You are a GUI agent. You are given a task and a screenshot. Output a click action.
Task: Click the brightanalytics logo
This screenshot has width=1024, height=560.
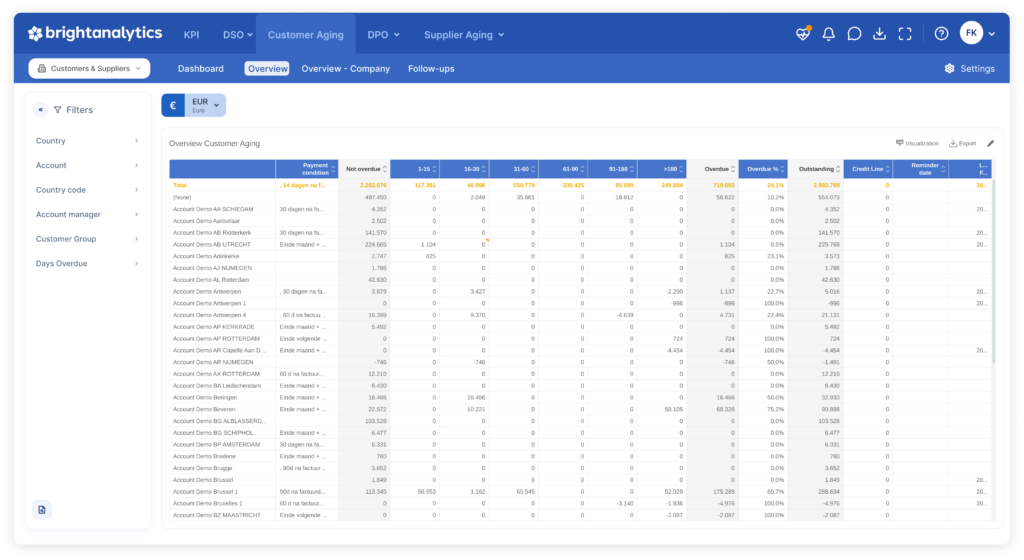95,33
